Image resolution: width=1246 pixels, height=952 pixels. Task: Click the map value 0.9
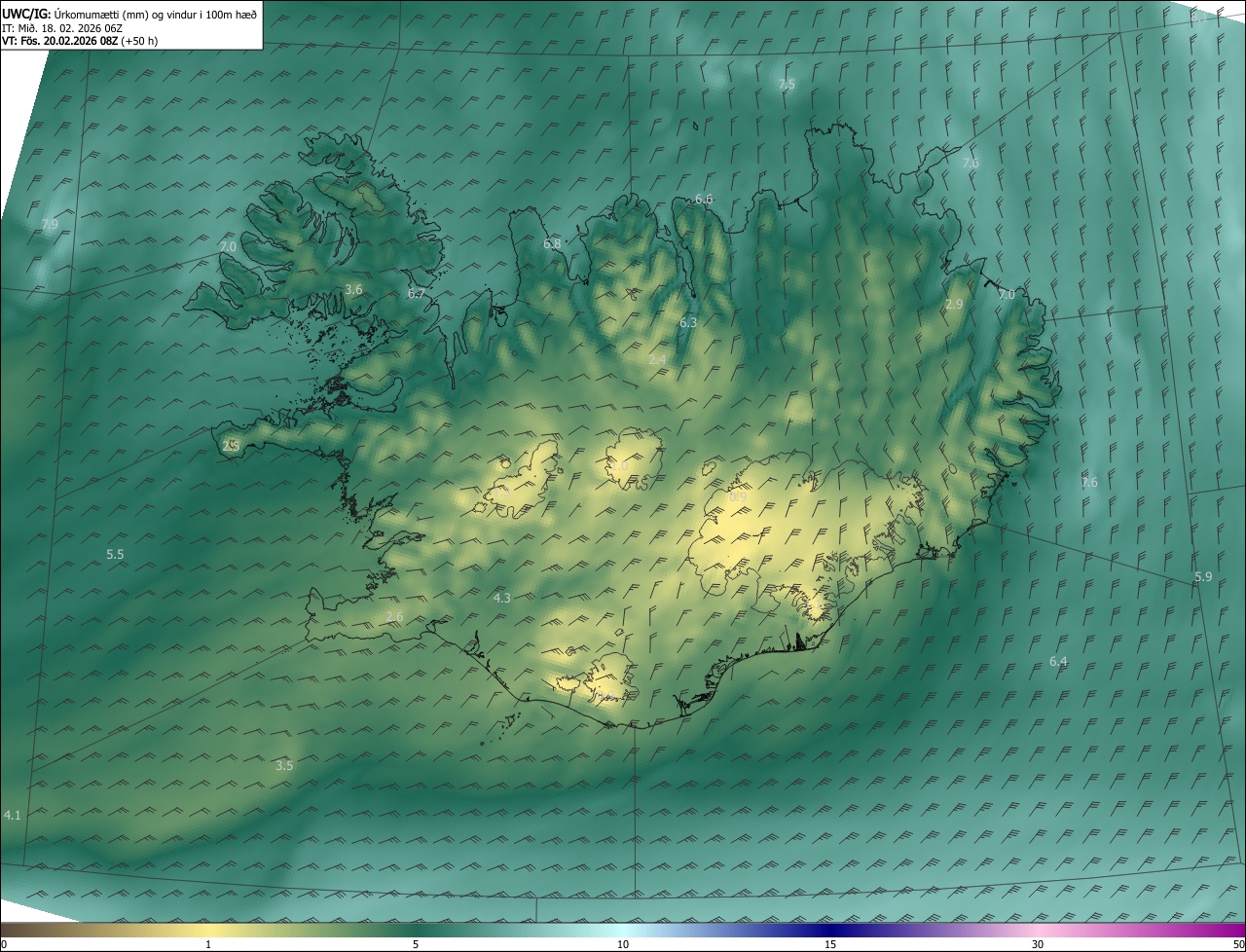coord(738,496)
